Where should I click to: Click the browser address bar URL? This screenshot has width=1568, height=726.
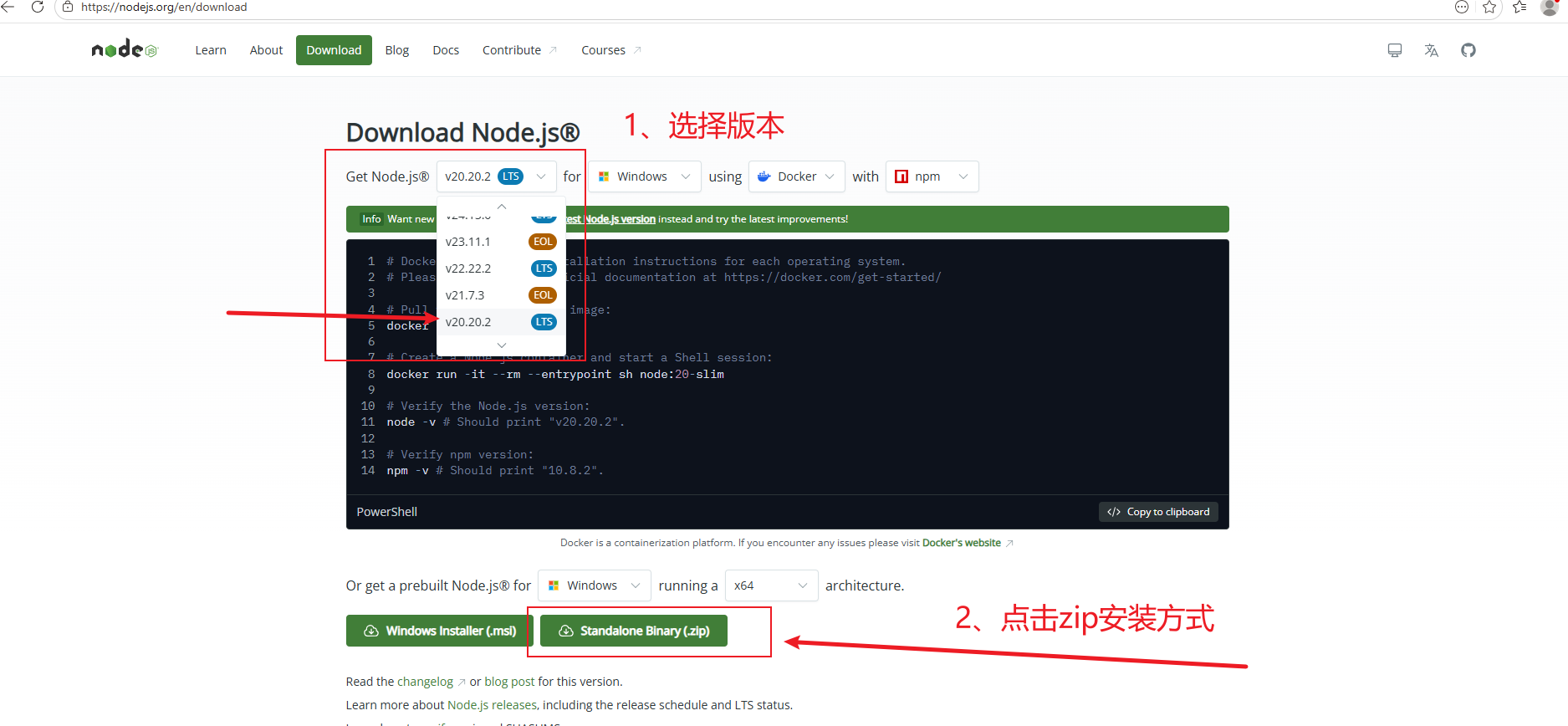164,7
